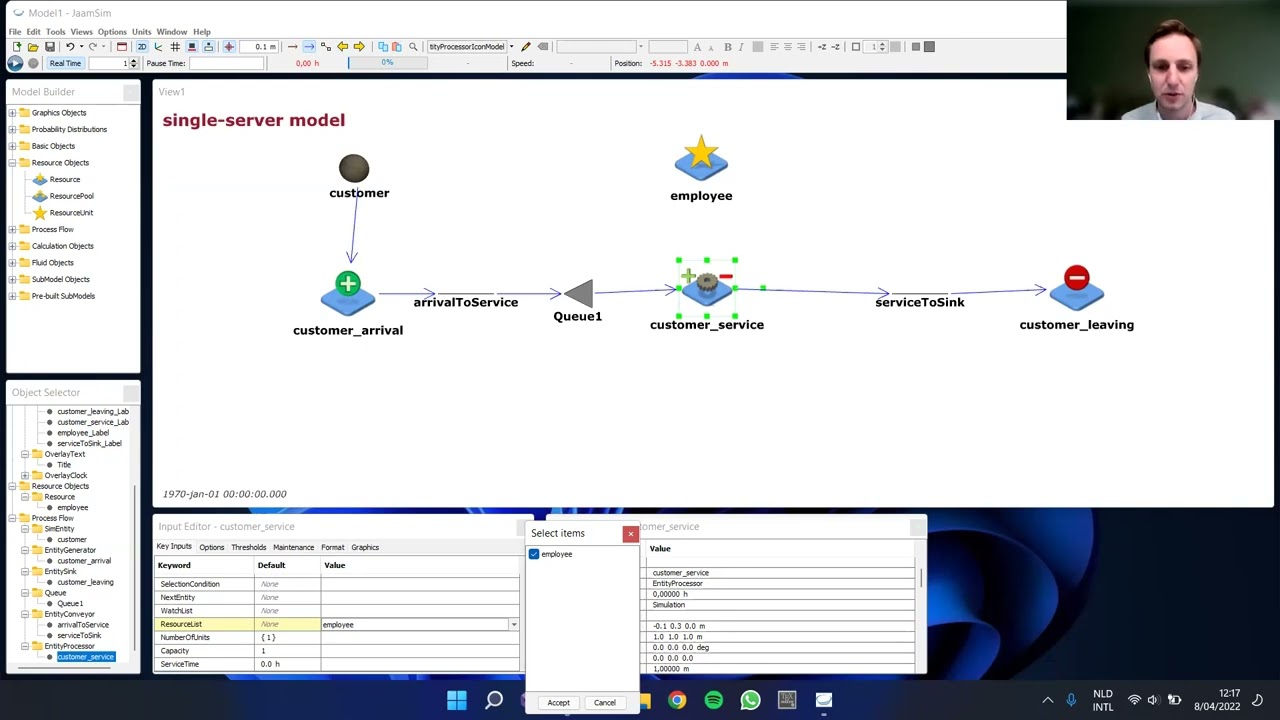
Task: Switch to the Maintenance tab
Action: (293, 547)
